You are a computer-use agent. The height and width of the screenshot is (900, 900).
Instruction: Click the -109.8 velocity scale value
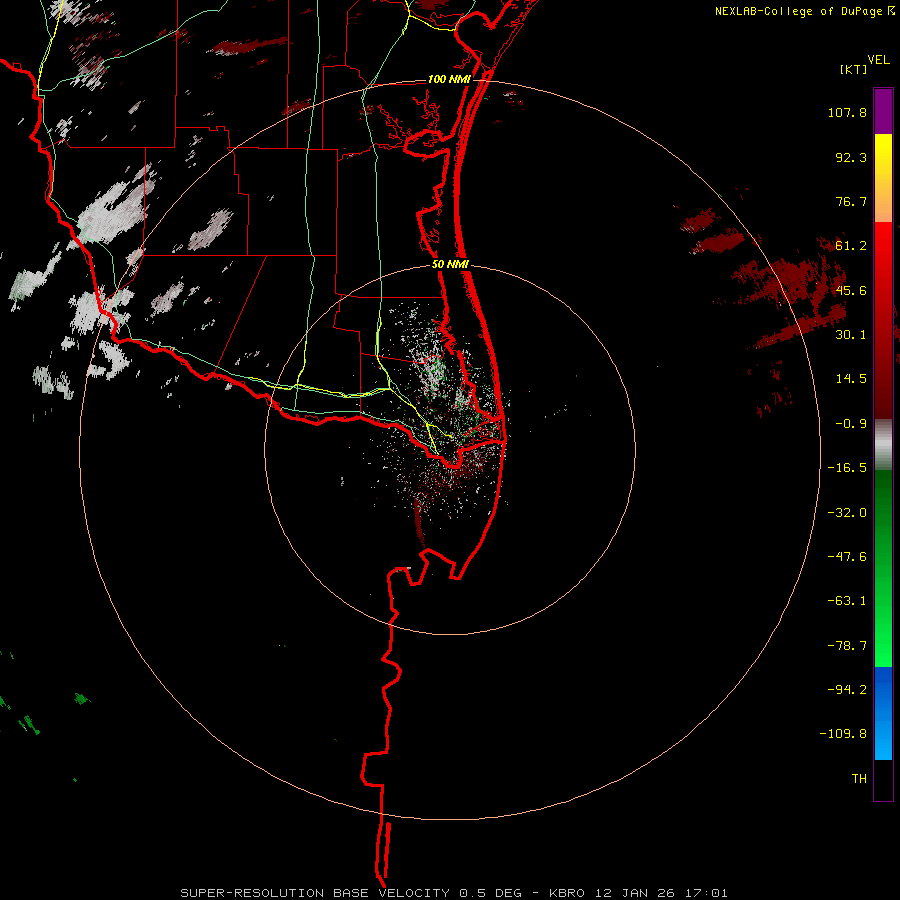[843, 734]
